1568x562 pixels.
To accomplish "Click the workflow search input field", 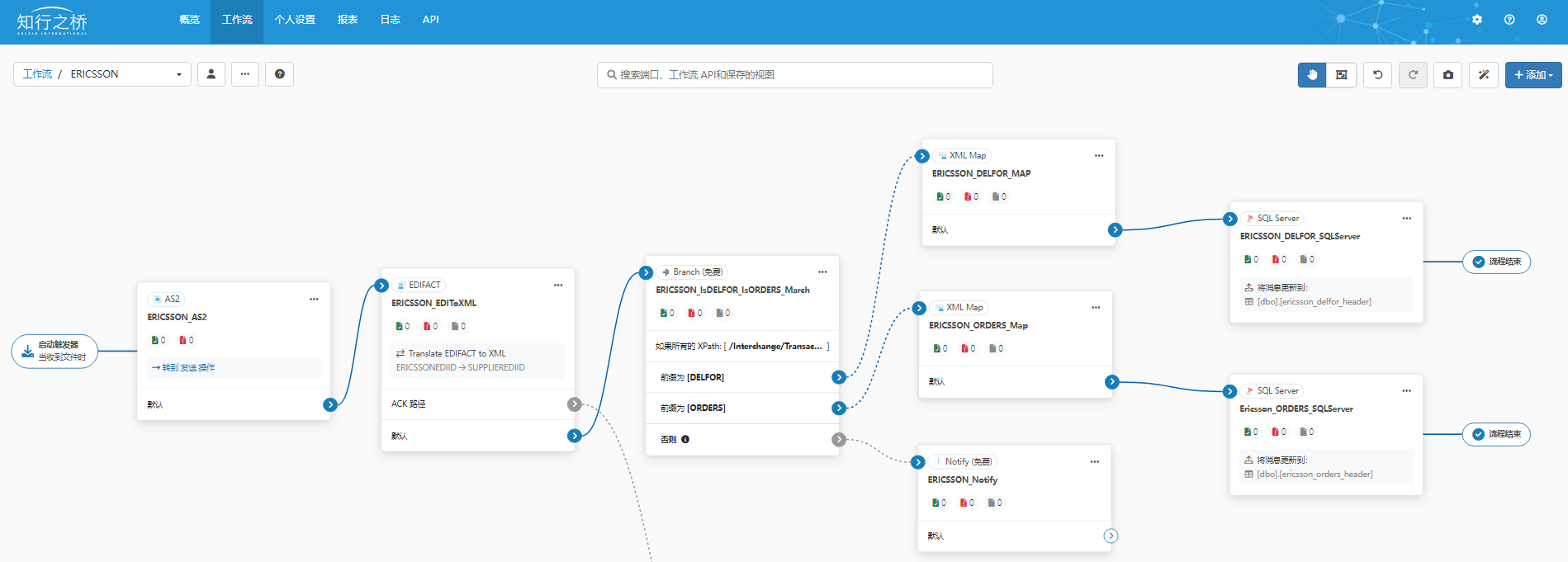I will (794, 75).
